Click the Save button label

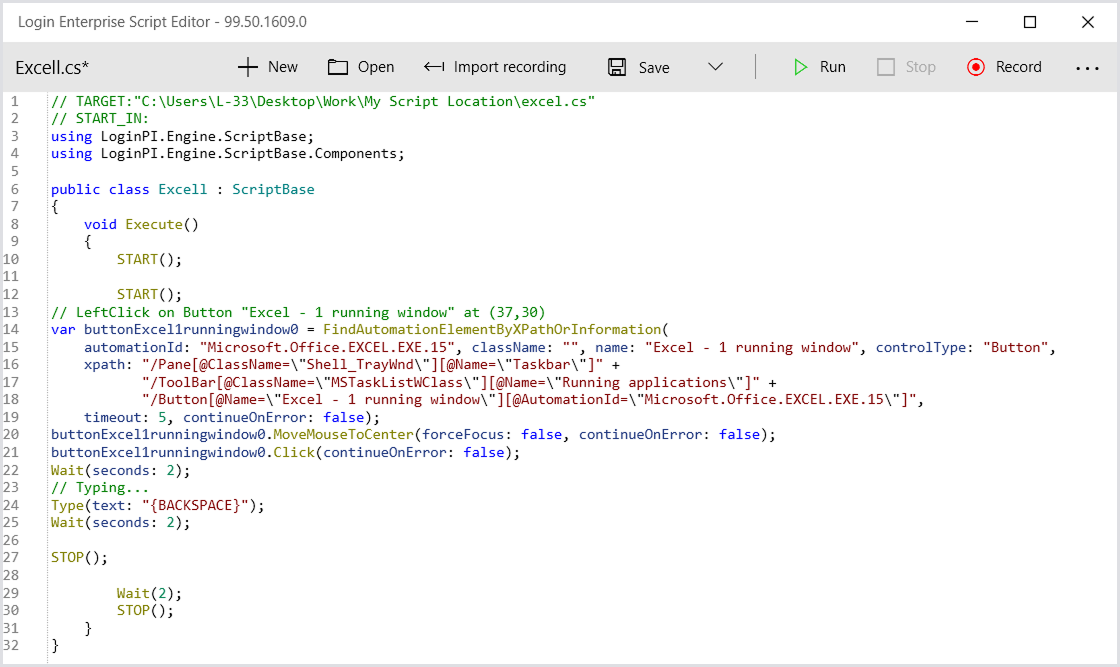point(654,68)
